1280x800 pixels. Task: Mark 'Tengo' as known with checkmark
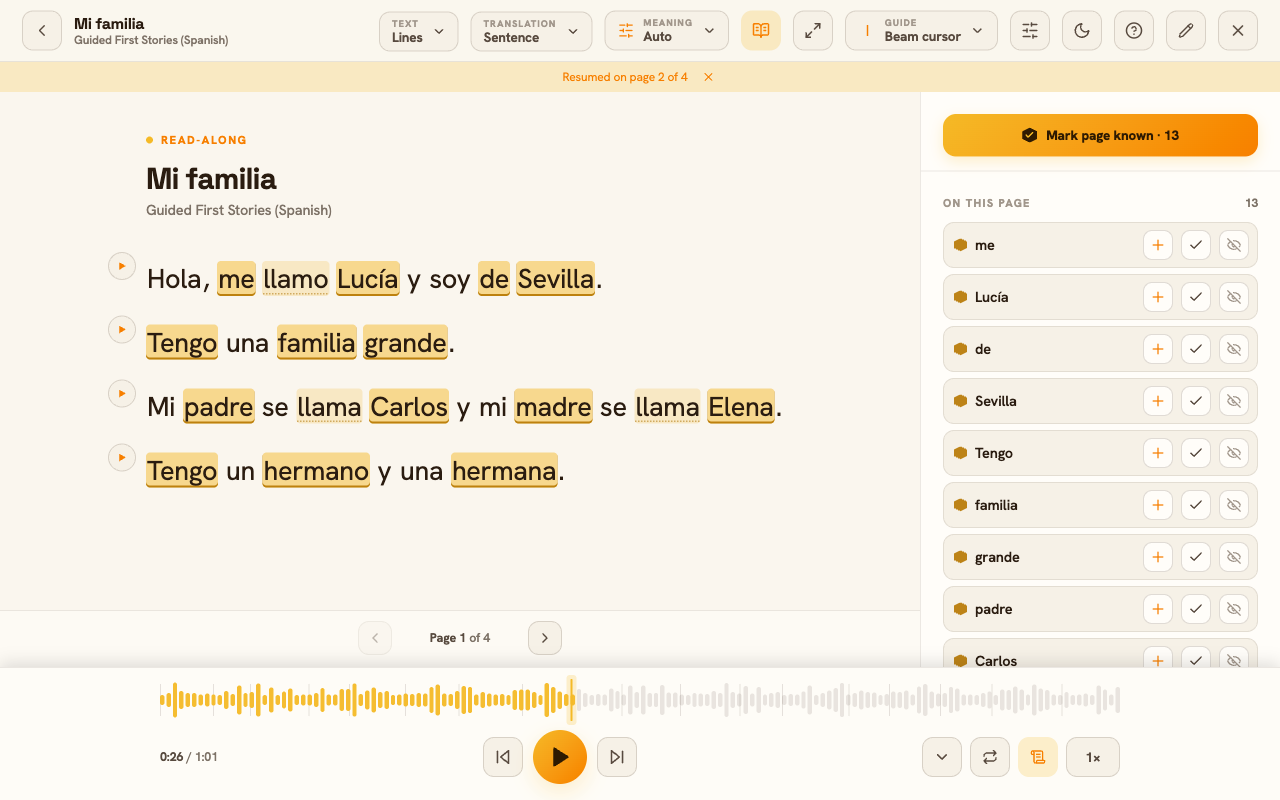click(x=1196, y=453)
